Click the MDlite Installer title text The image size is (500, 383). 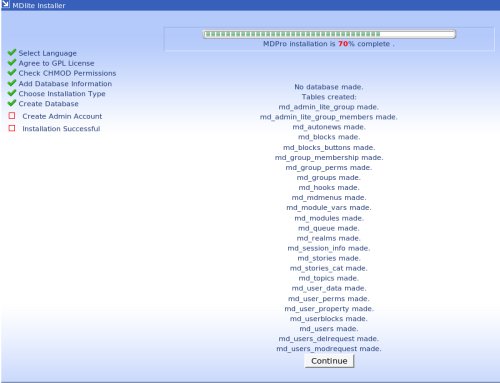click(39, 5)
